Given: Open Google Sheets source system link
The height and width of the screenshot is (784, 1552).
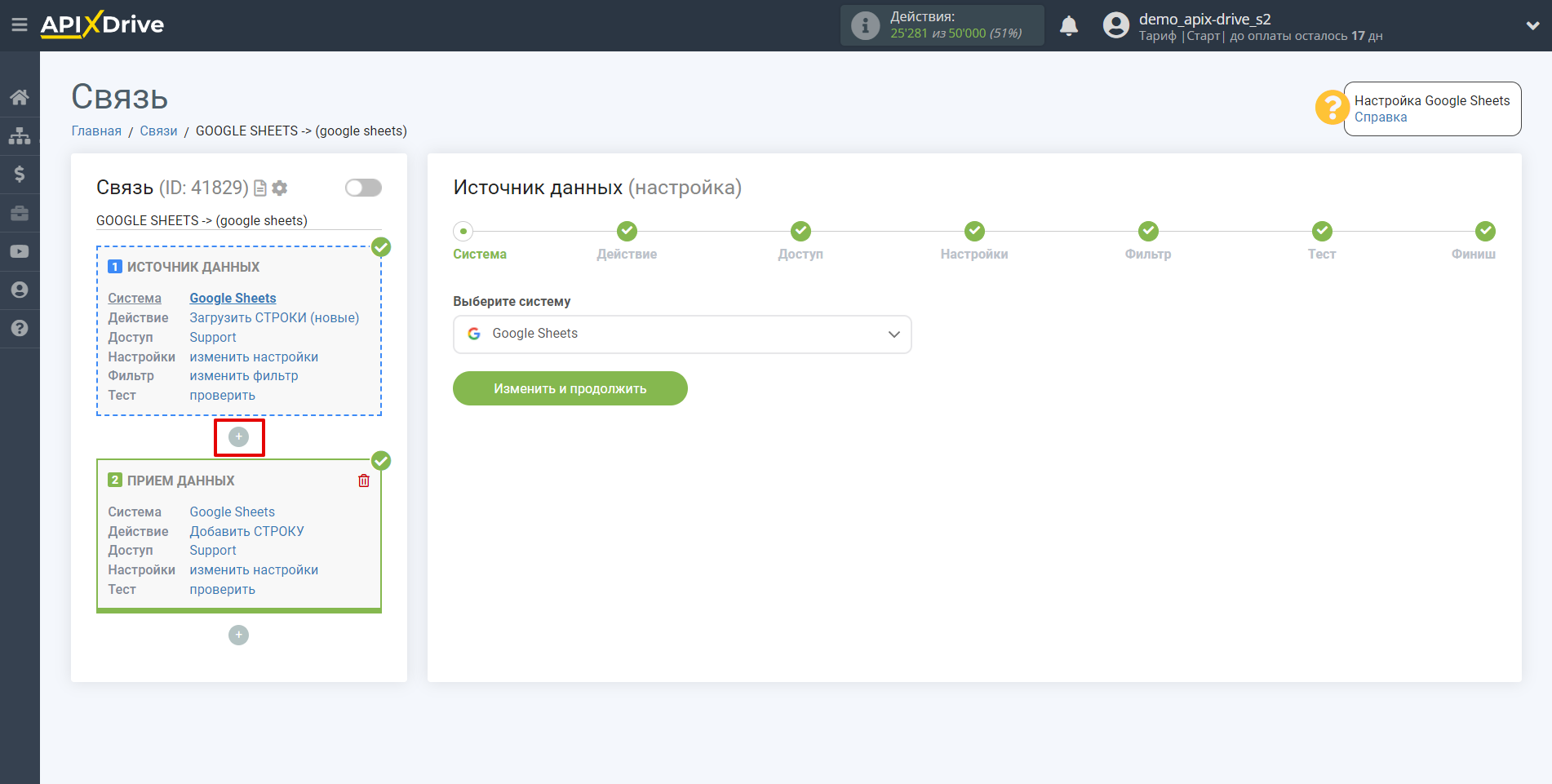Looking at the screenshot, I should (233, 299).
